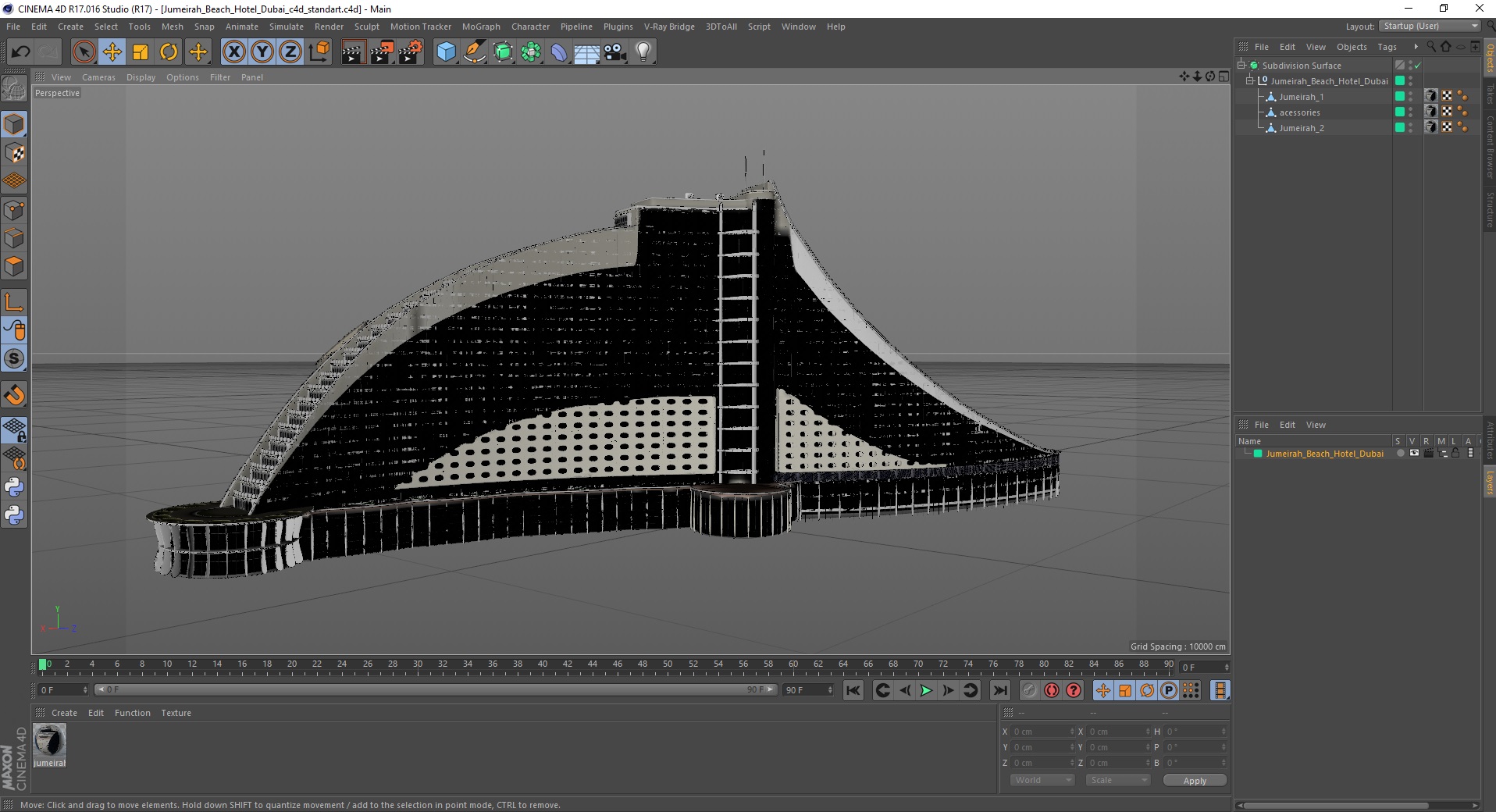Screen dimensions: 1496x812
Task: Click Render to Picture Viewer icon
Action: 382,52
